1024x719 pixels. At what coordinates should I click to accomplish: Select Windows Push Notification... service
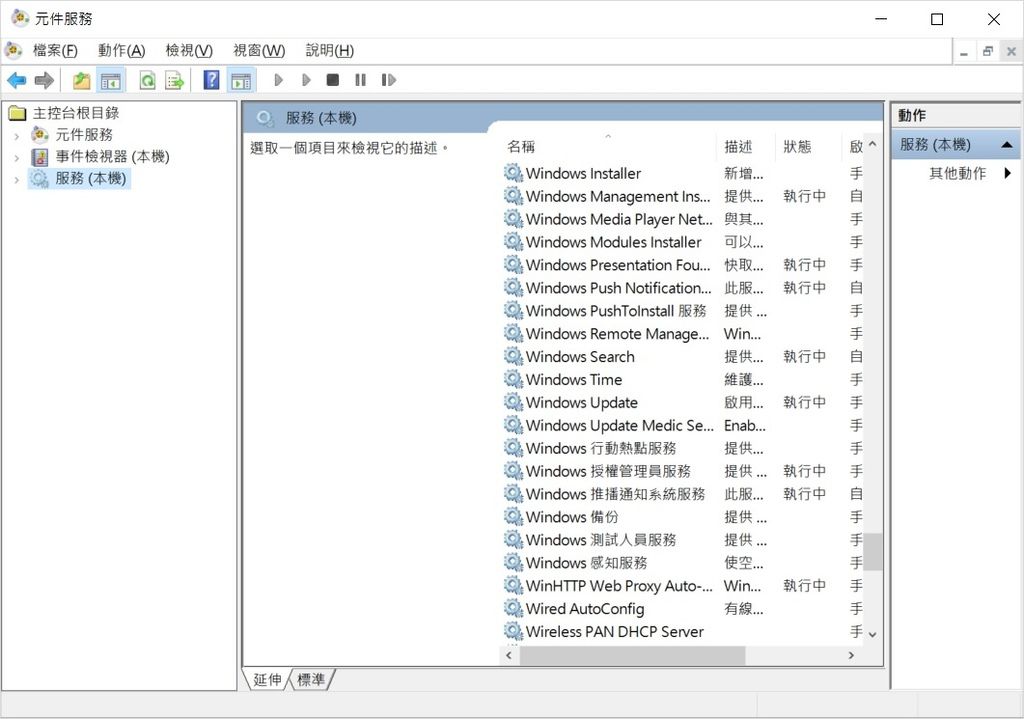coord(684,287)
